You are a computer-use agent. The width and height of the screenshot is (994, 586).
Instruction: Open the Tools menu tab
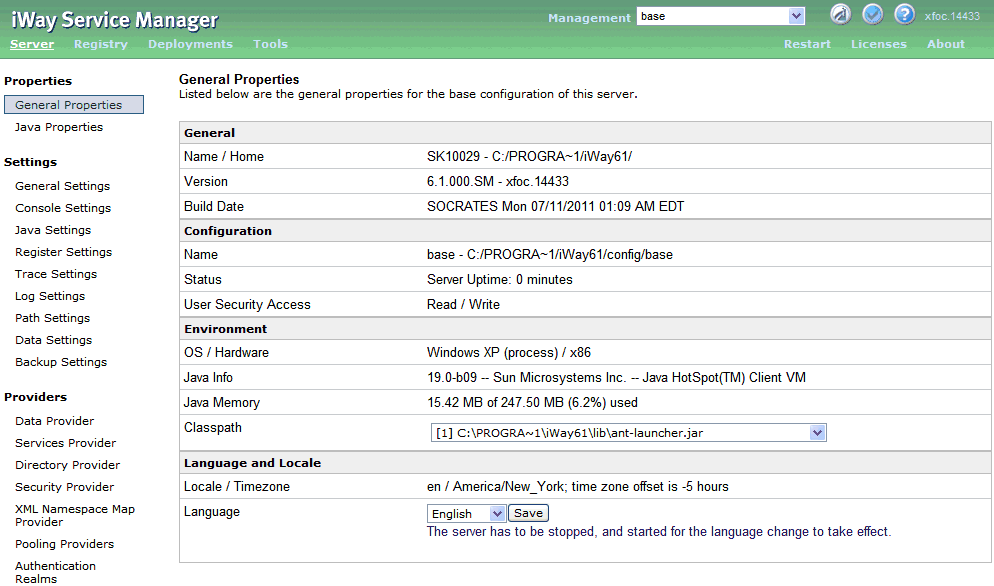tap(271, 44)
